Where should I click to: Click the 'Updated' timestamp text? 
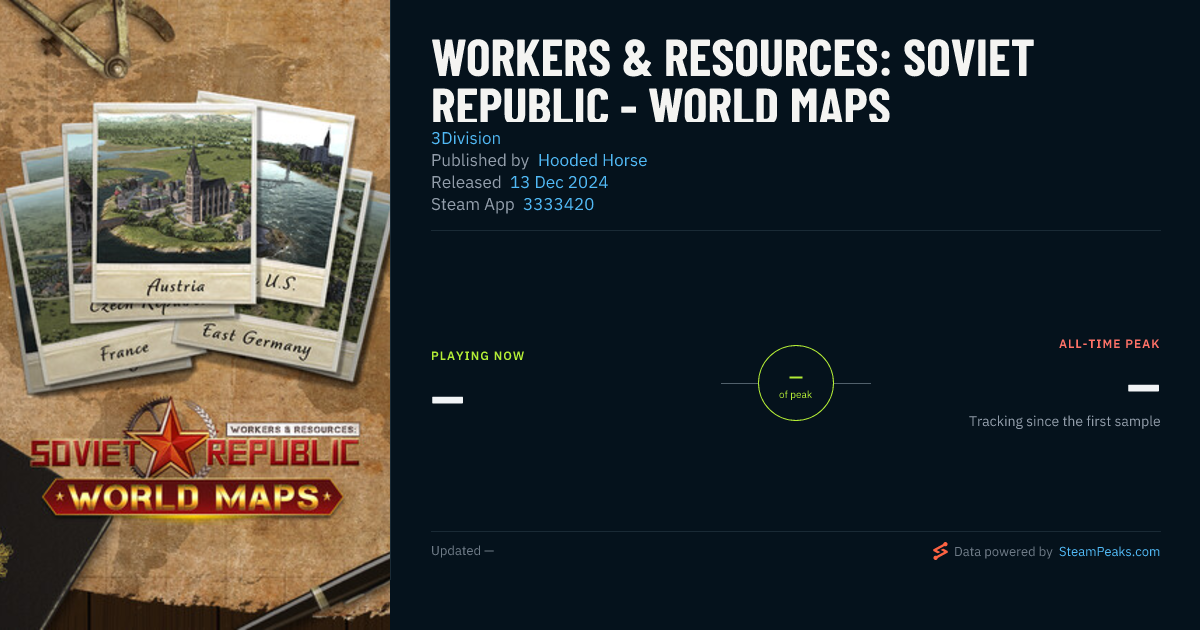(x=462, y=550)
